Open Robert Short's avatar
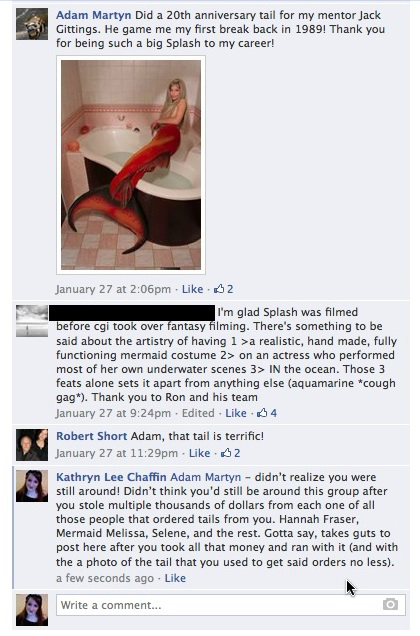 [32, 445]
